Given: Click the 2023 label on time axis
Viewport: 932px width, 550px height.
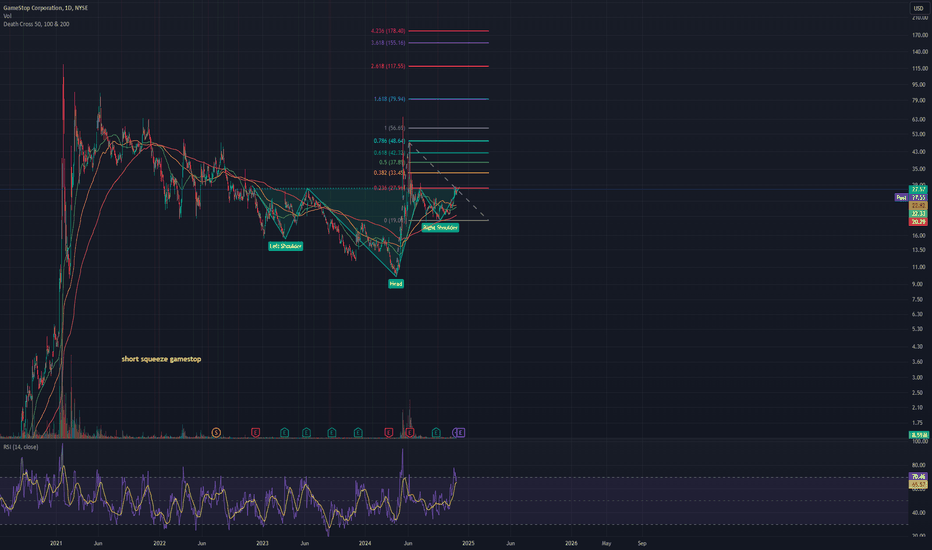Looking at the screenshot, I should tap(262, 543).
